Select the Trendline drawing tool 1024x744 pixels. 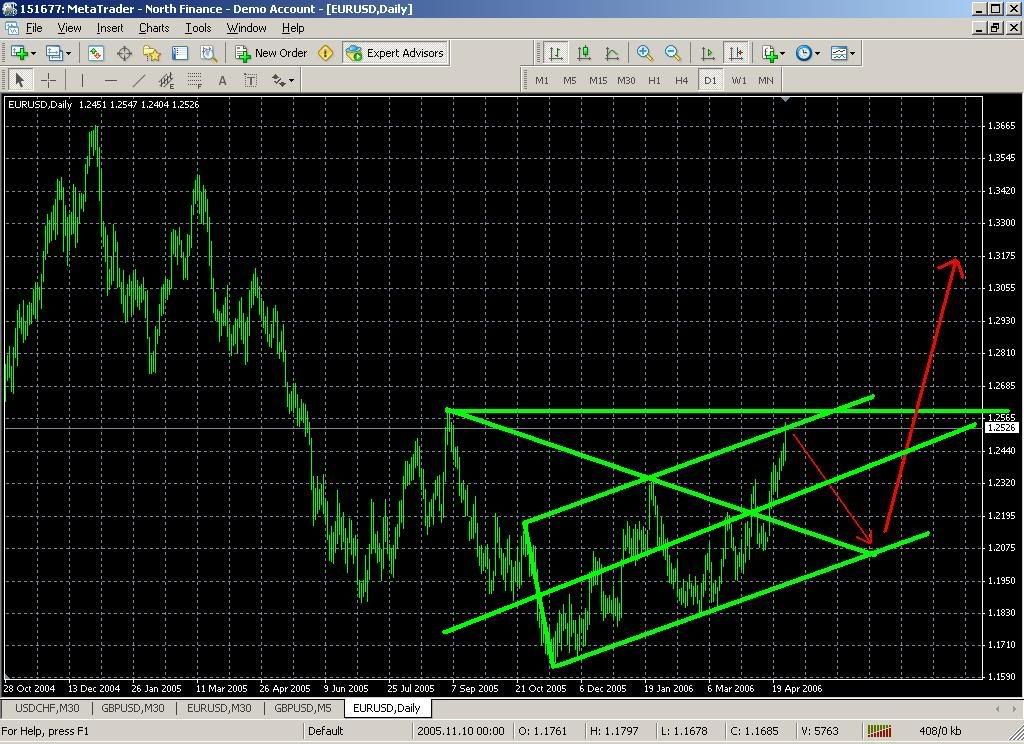138,80
